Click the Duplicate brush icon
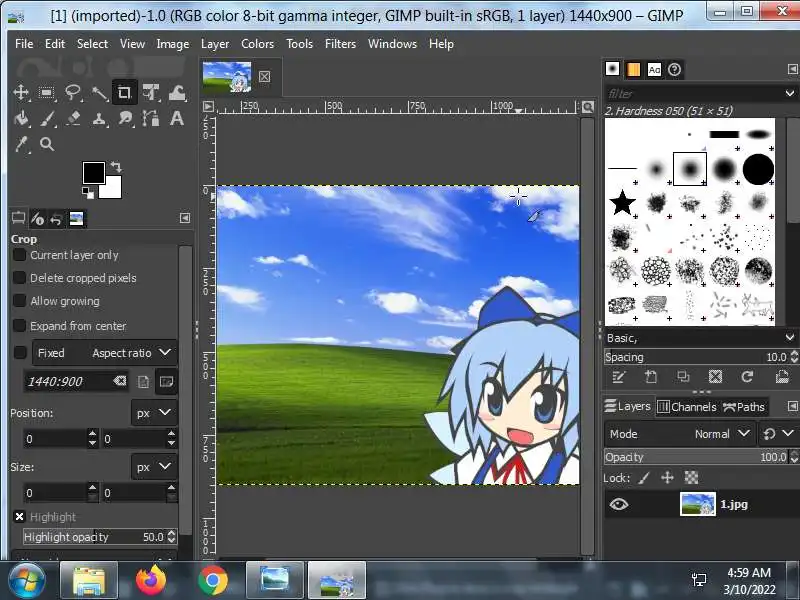The image size is (800, 600). [x=683, y=377]
